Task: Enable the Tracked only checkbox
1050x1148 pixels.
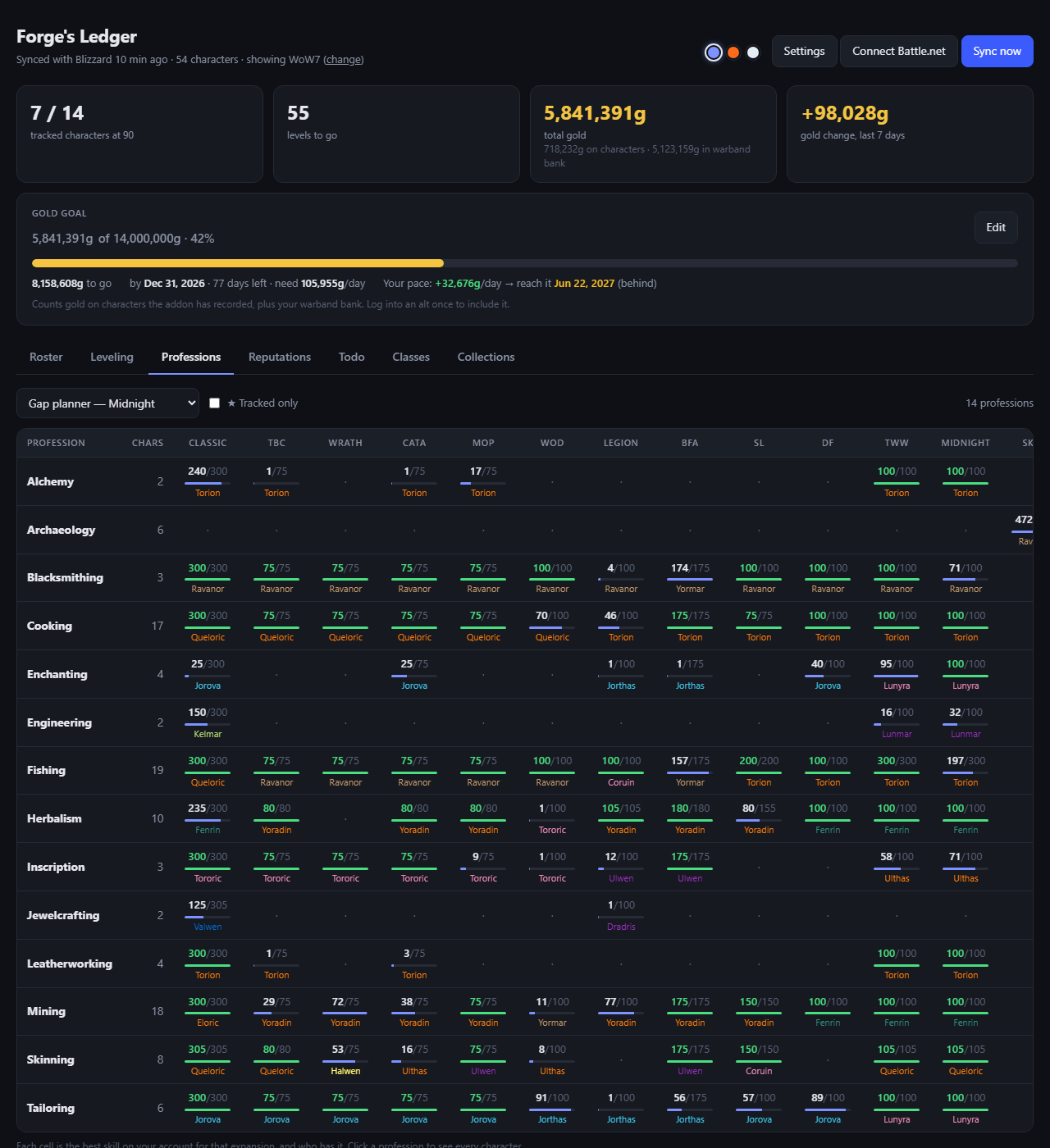Action: pos(214,403)
